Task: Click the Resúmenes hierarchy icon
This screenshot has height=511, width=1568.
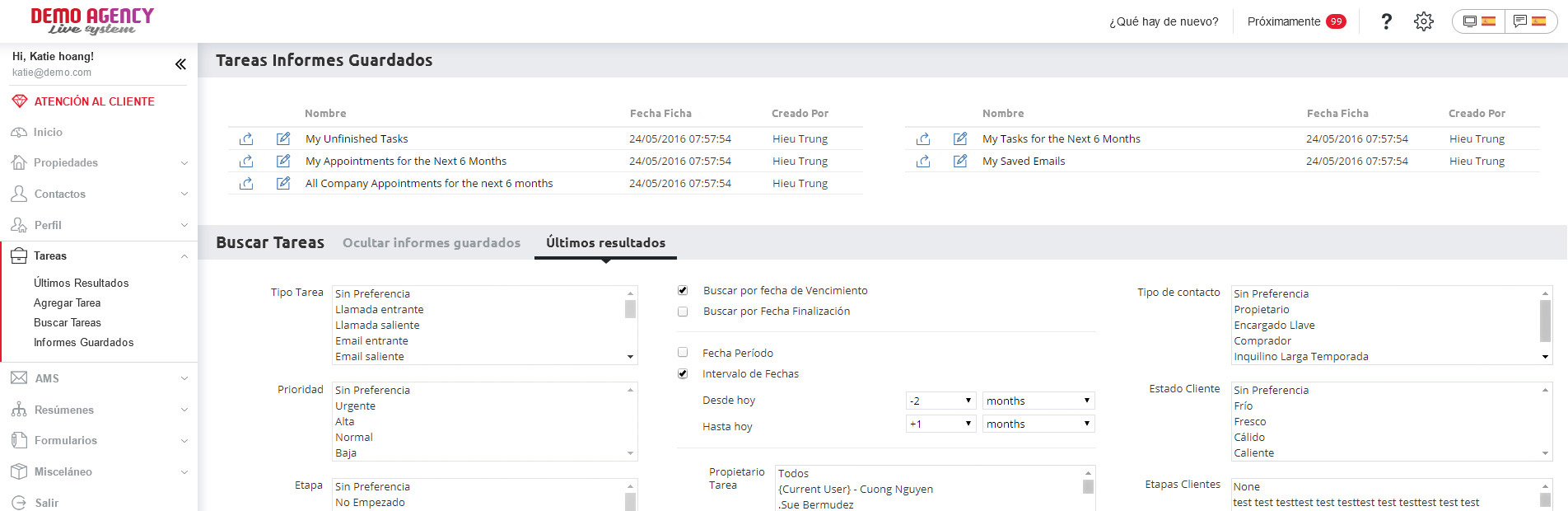Action: (19, 410)
